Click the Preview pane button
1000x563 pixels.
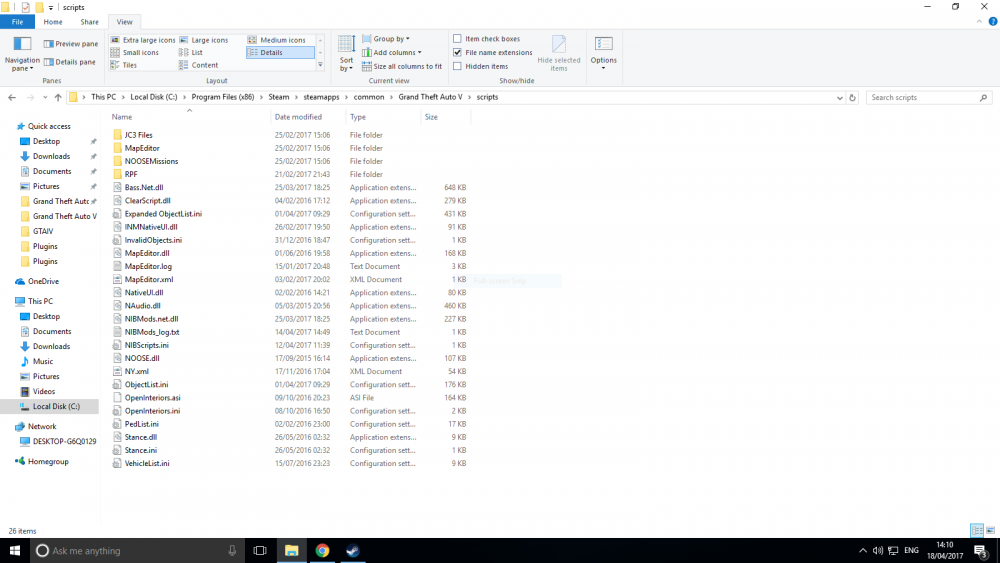(70, 44)
